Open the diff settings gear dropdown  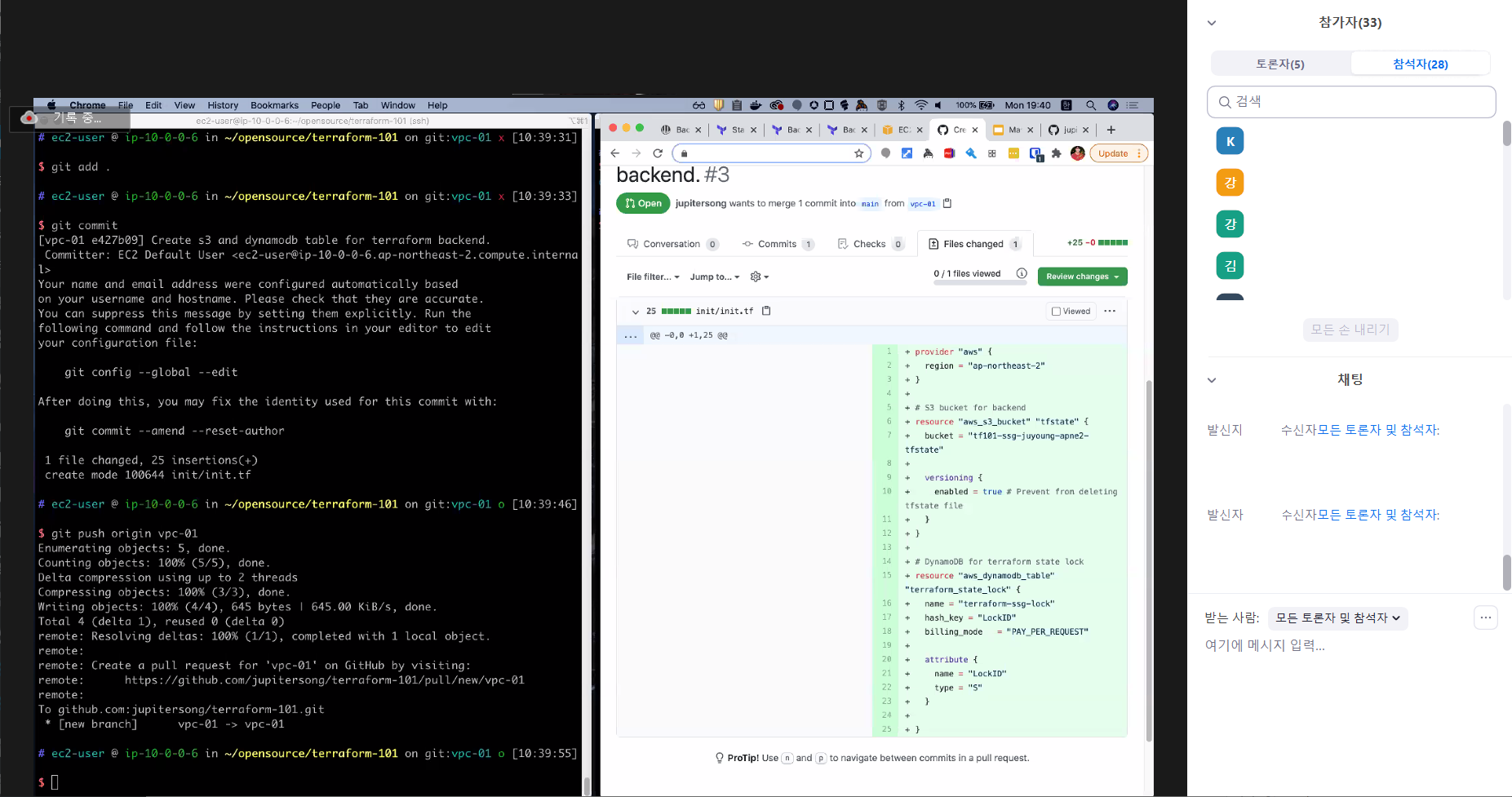(759, 277)
